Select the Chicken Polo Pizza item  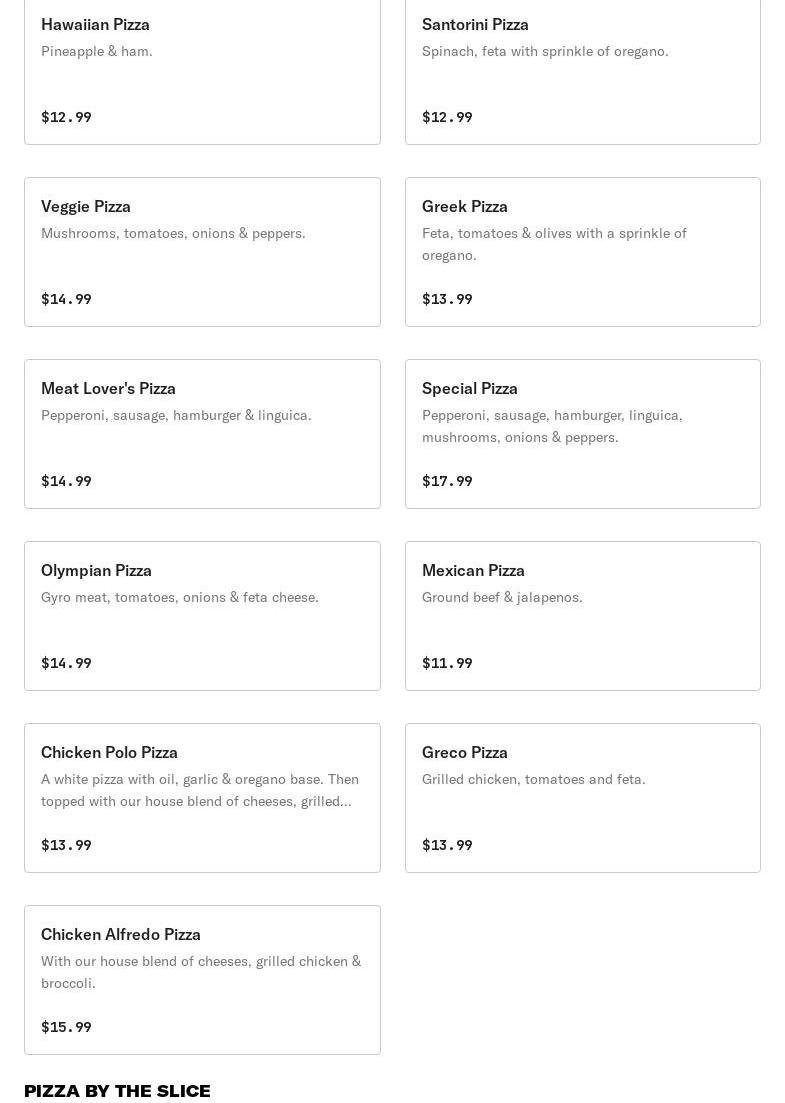pos(203,798)
